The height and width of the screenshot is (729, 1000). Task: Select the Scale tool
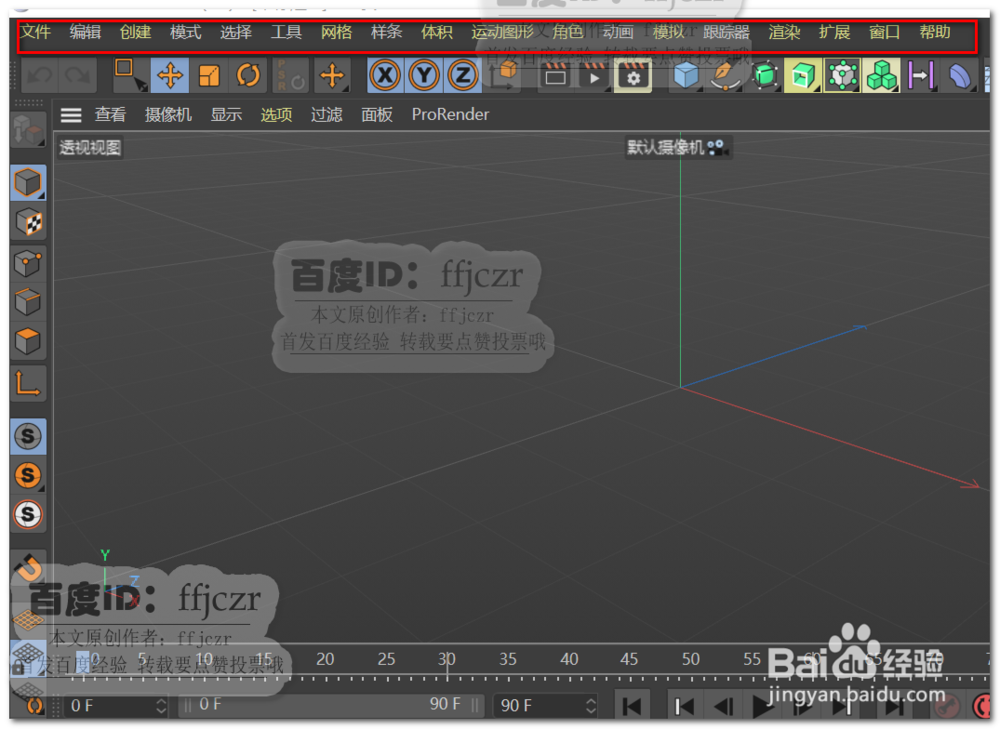(x=209, y=76)
